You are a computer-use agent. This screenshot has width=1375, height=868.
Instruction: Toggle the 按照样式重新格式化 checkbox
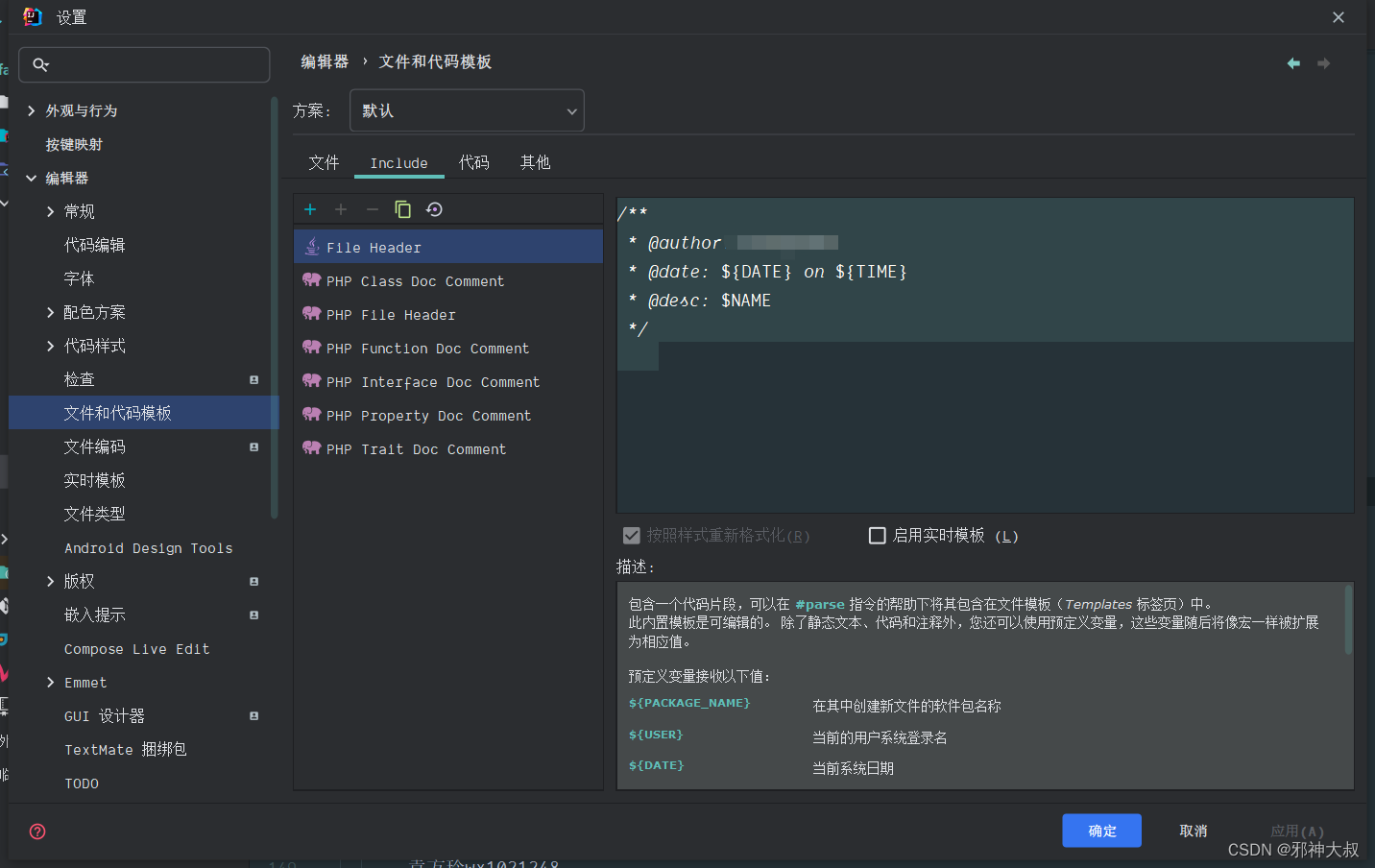tap(631, 536)
